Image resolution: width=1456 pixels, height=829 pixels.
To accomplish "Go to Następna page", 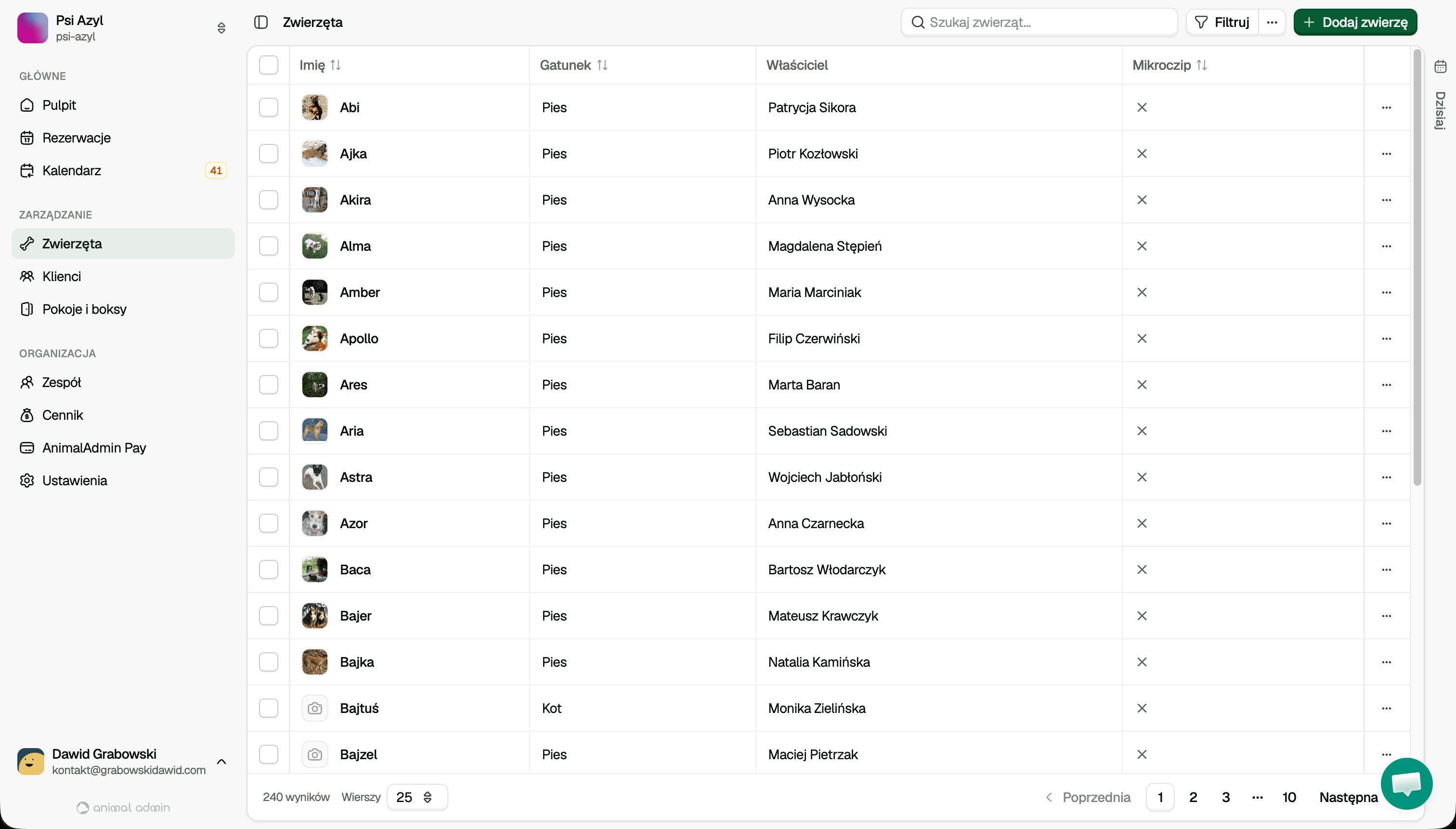I will click(x=1348, y=797).
